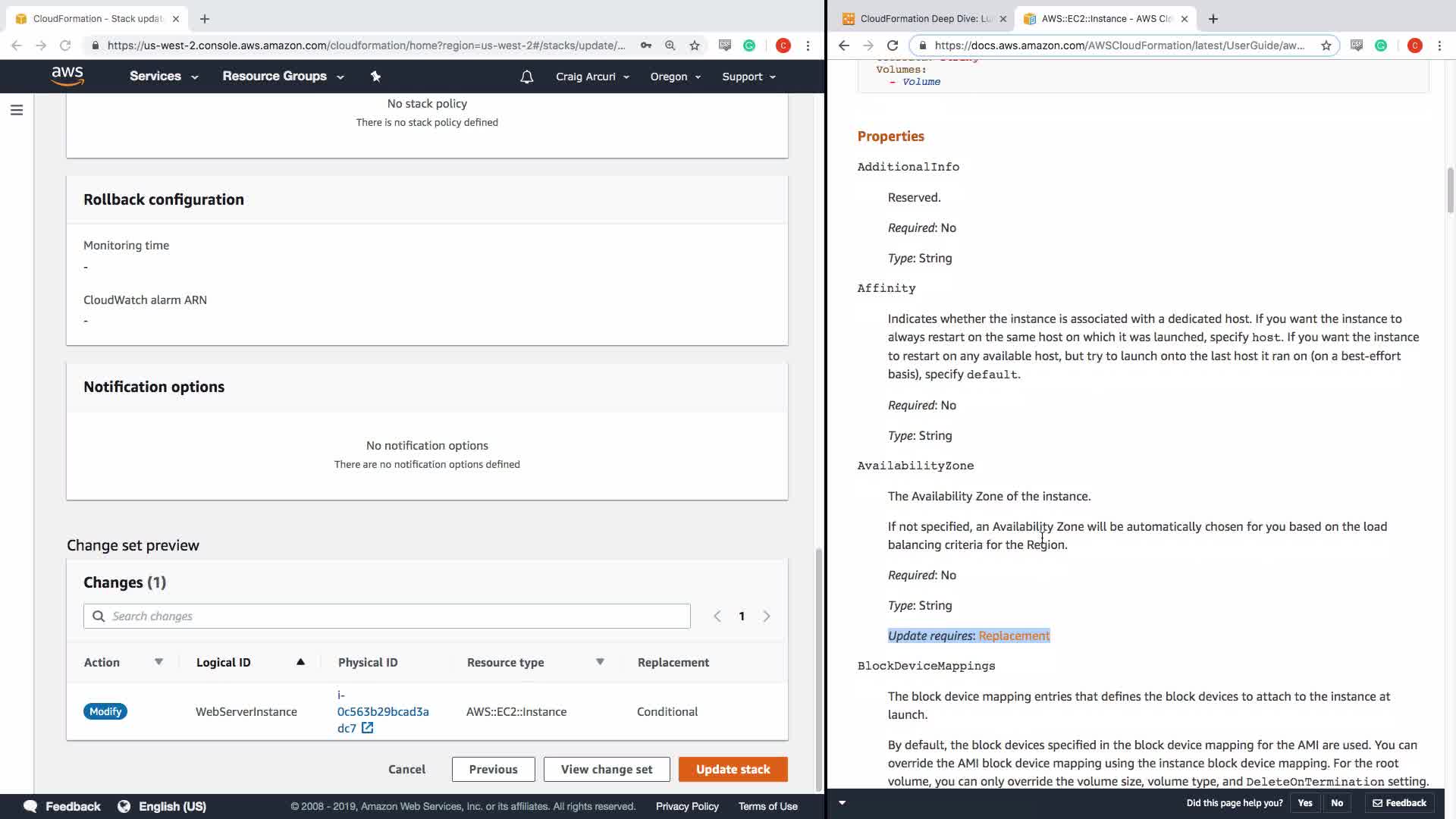Open the Resource Groups menu
Screen dimensions: 1456x819
282,77
